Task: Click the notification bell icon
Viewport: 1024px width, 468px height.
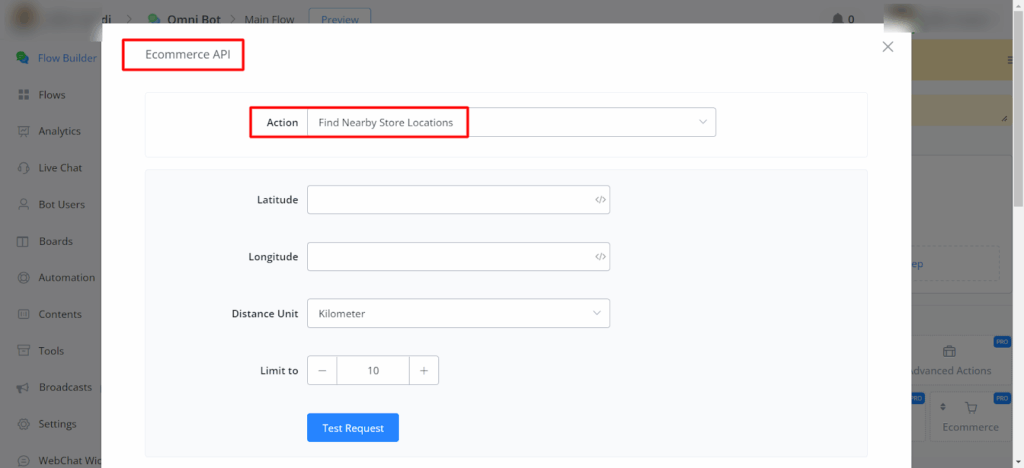Action: 836,19
